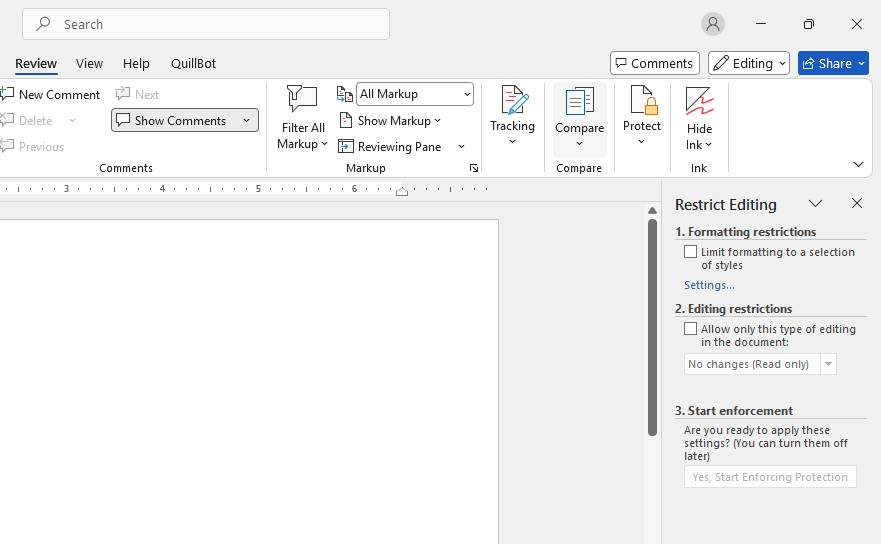Open the No changes (Read only) dropdown
The image size is (881, 544).
point(760,364)
